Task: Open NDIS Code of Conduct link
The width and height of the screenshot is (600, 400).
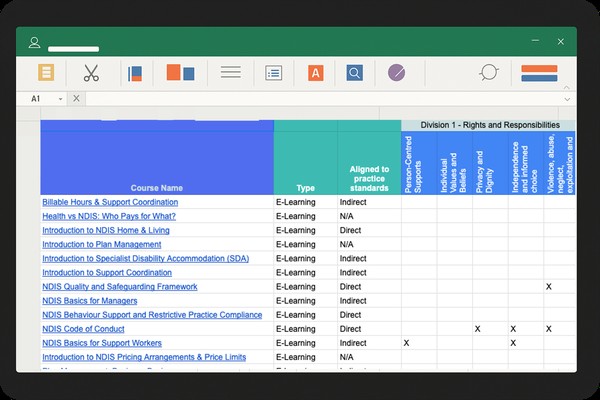Action: (83, 329)
